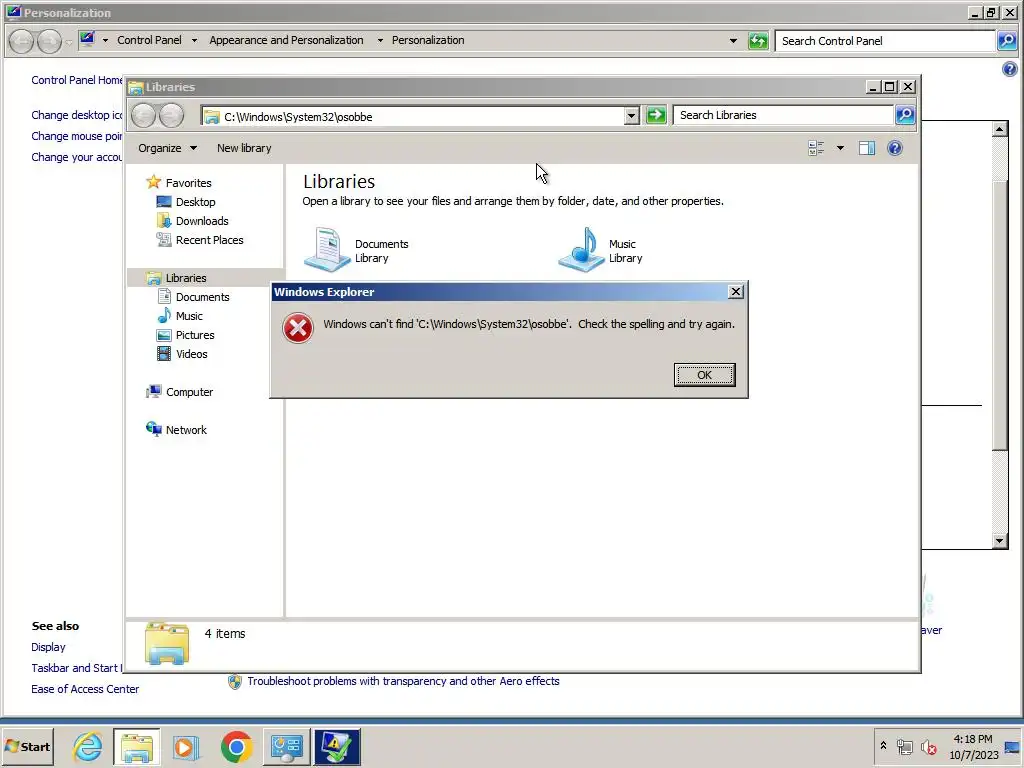The image size is (1024, 768).
Task: Select Pictures under Libraries tree
Action: point(185,334)
